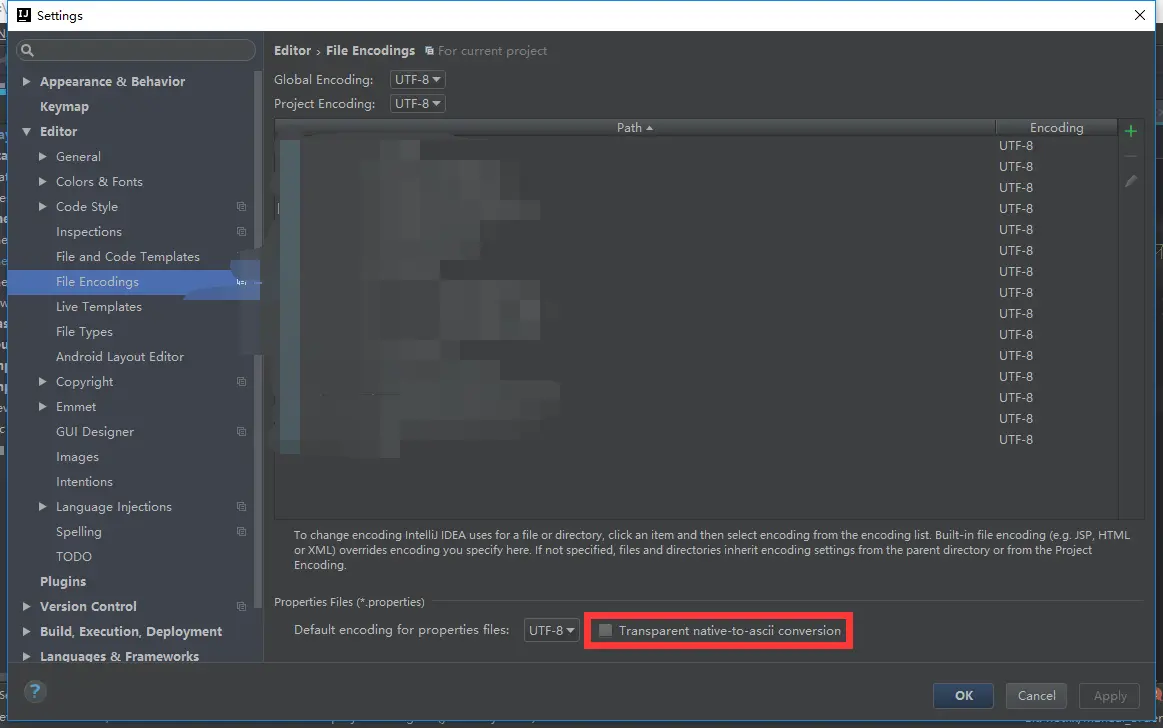1163x728 pixels.
Task: Open the Global Encoding dropdown
Action: (417, 79)
